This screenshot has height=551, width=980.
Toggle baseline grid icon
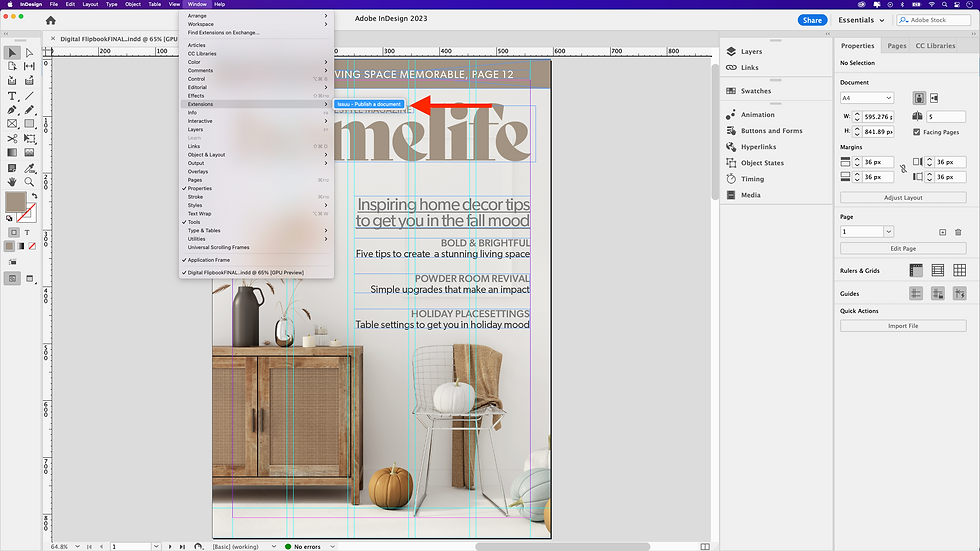[938, 271]
